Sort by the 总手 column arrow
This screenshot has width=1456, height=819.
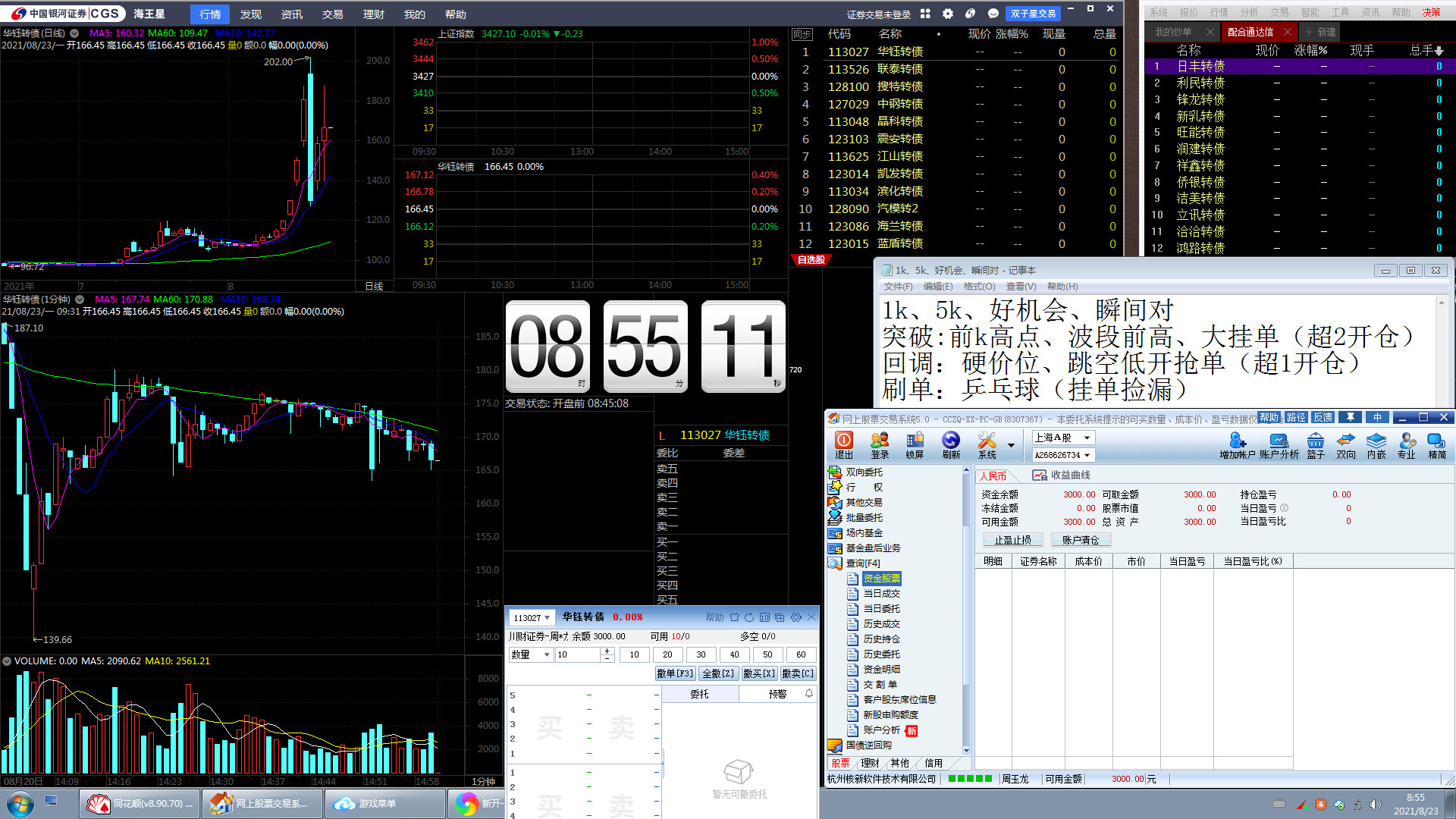pyautogui.click(x=1439, y=51)
